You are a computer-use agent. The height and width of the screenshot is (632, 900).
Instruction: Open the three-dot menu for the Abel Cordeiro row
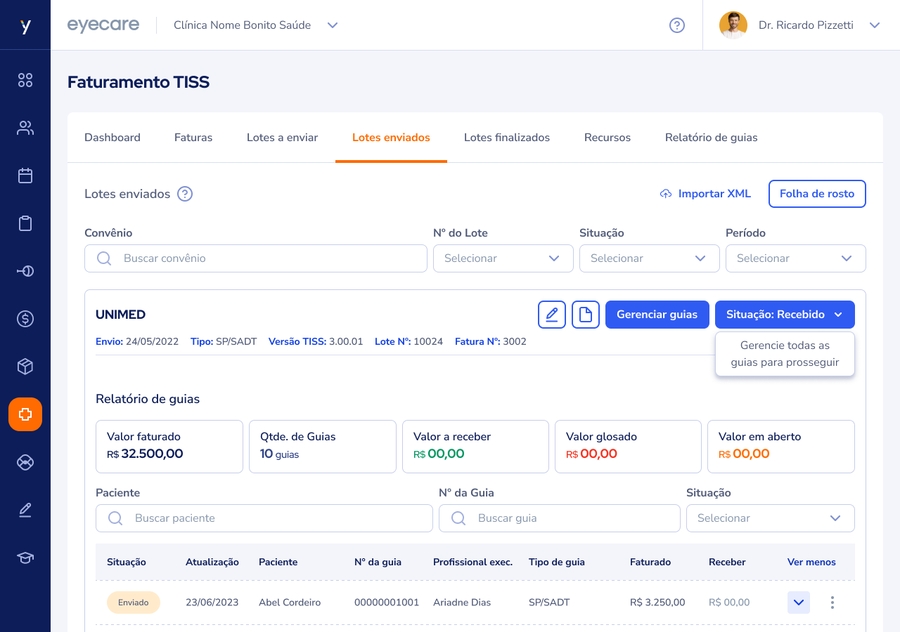pos(832,603)
